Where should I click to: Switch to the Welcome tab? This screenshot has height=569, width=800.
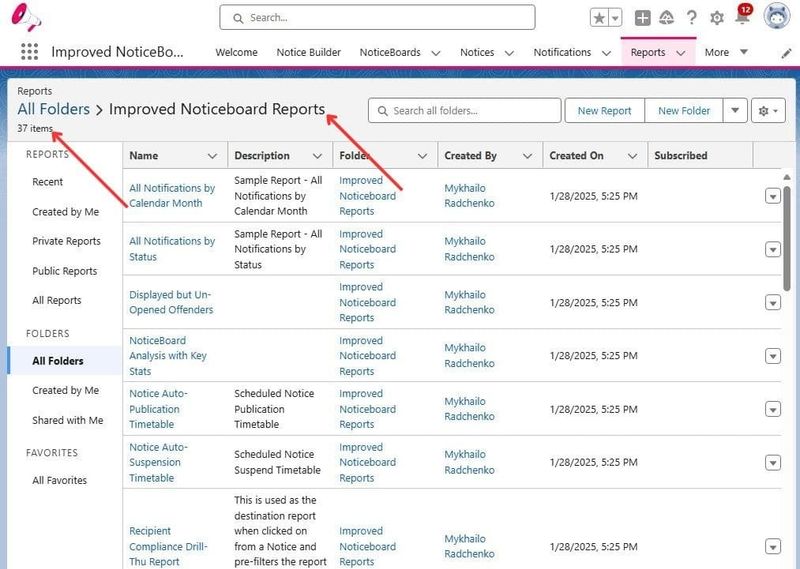pos(236,53)
